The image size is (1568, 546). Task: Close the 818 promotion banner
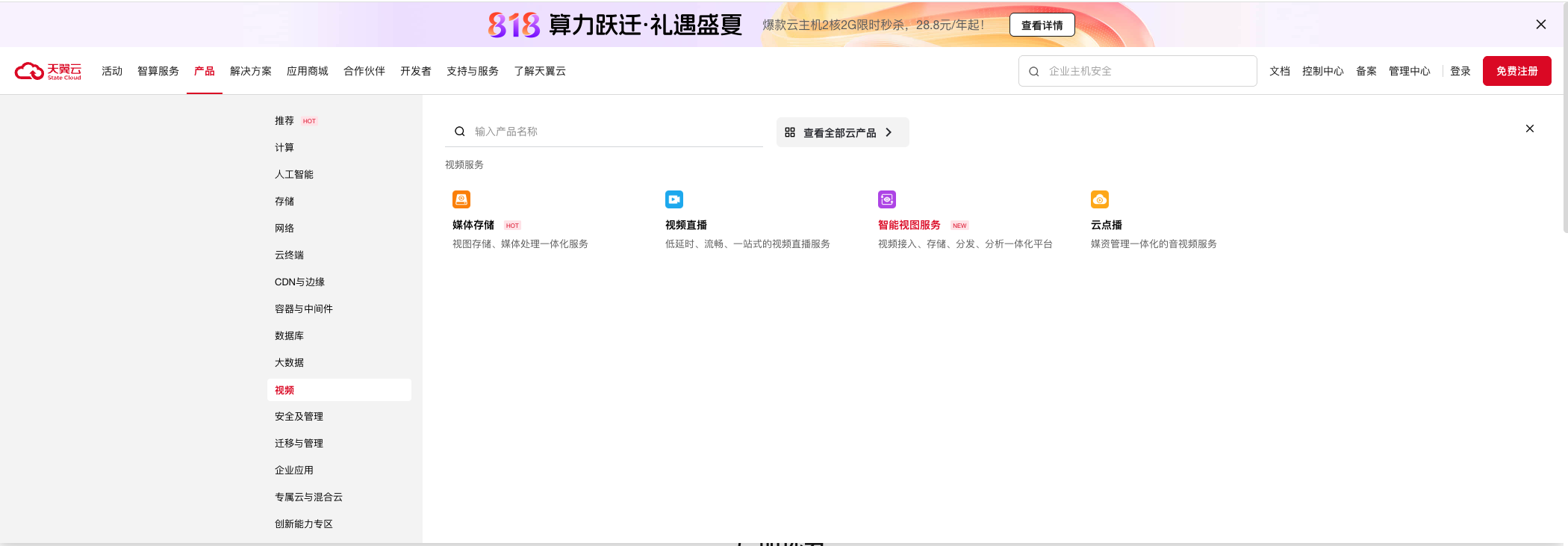coord(1541,25)
